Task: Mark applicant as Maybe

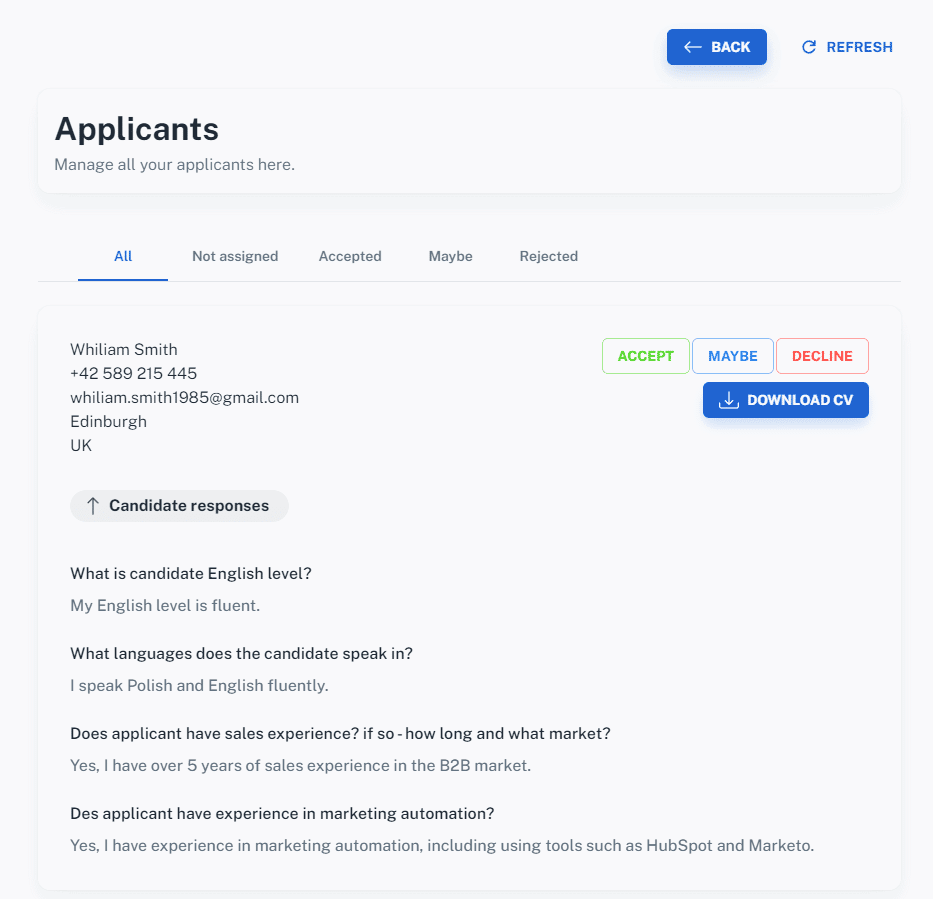Action: (x=732, y=356)
